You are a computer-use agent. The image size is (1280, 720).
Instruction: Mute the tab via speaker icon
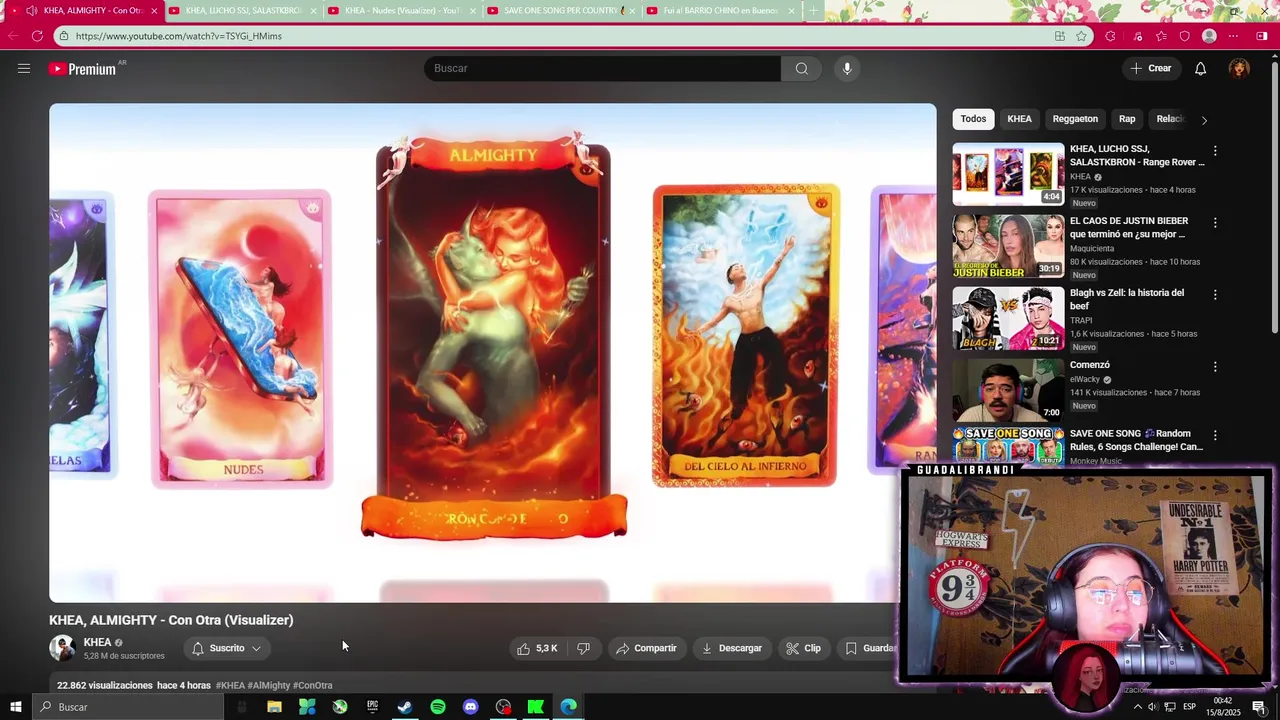pyautogui.click(x=31, y=11)
